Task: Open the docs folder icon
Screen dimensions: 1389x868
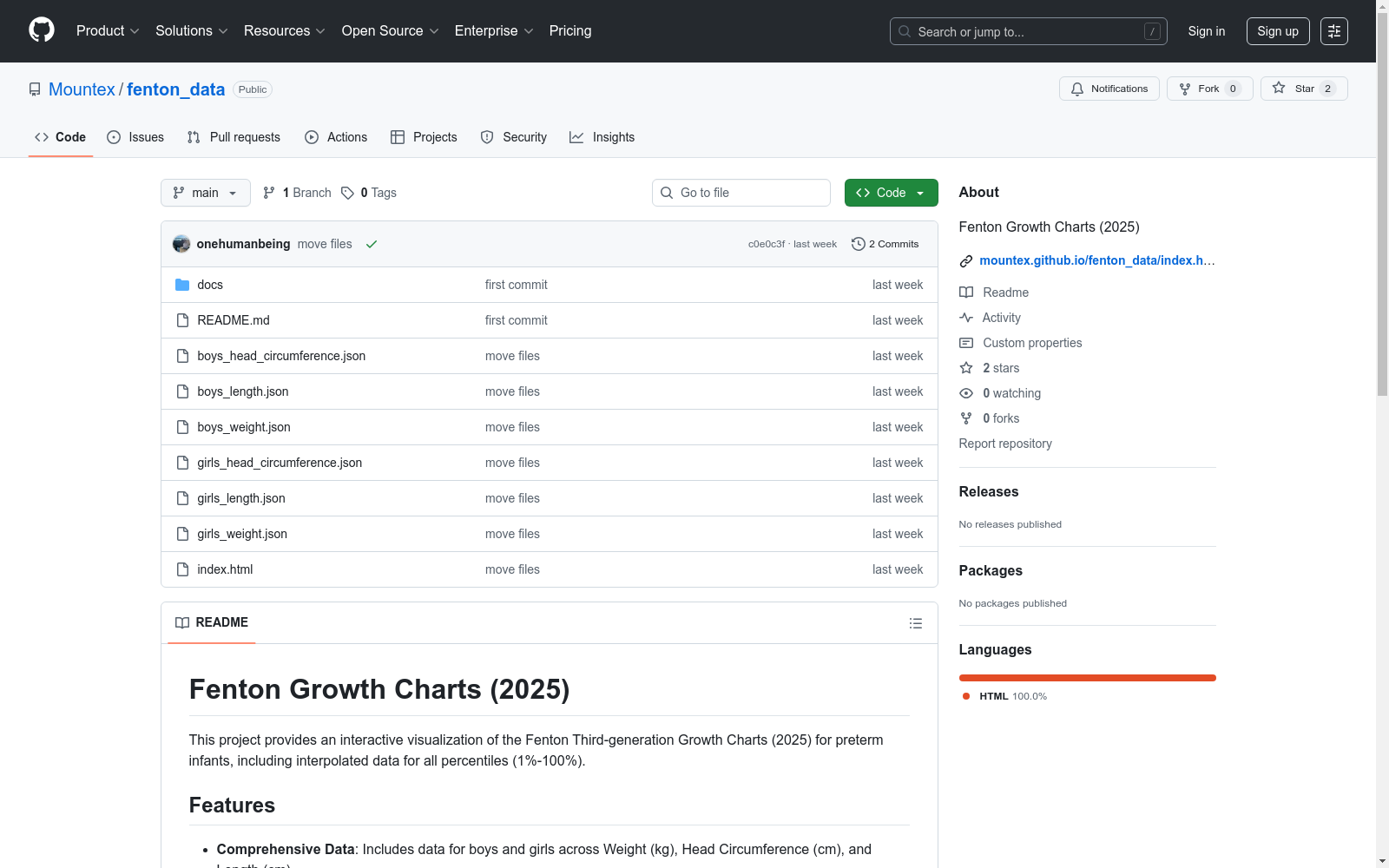Action: click(182, 285)
